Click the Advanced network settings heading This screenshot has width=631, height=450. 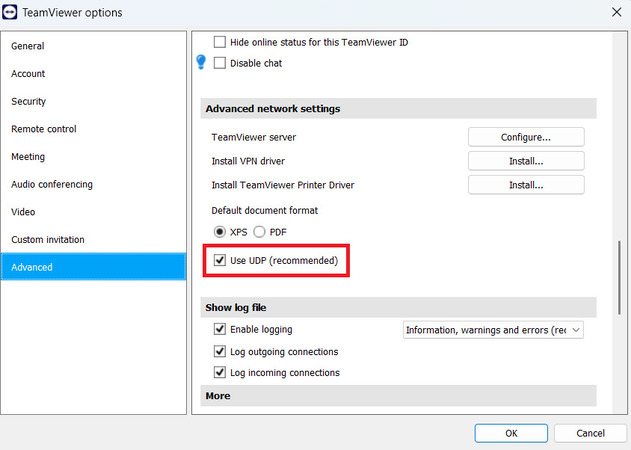coord(273,109)
